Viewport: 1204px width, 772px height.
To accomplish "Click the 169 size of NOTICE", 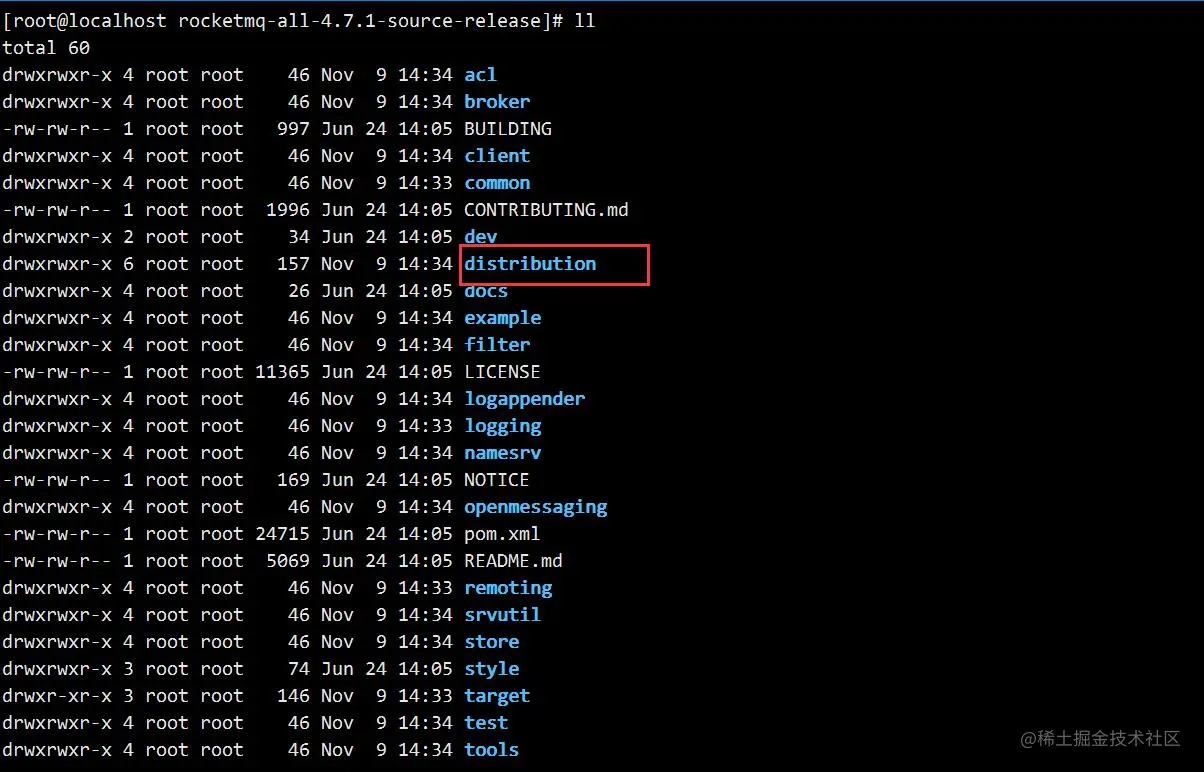I will [293, 480].
